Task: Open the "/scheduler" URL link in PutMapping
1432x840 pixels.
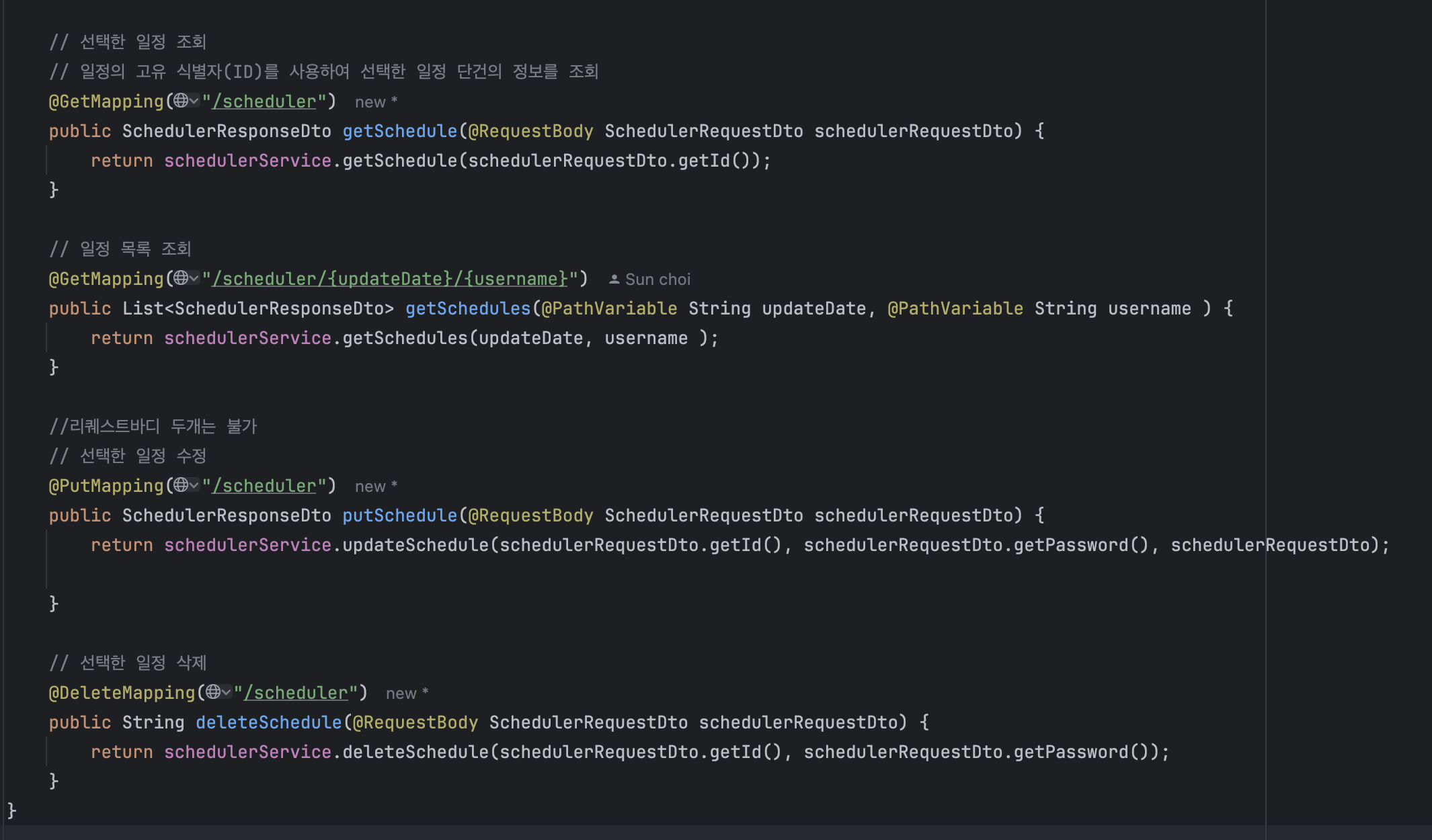Action: tap(264, 486)
